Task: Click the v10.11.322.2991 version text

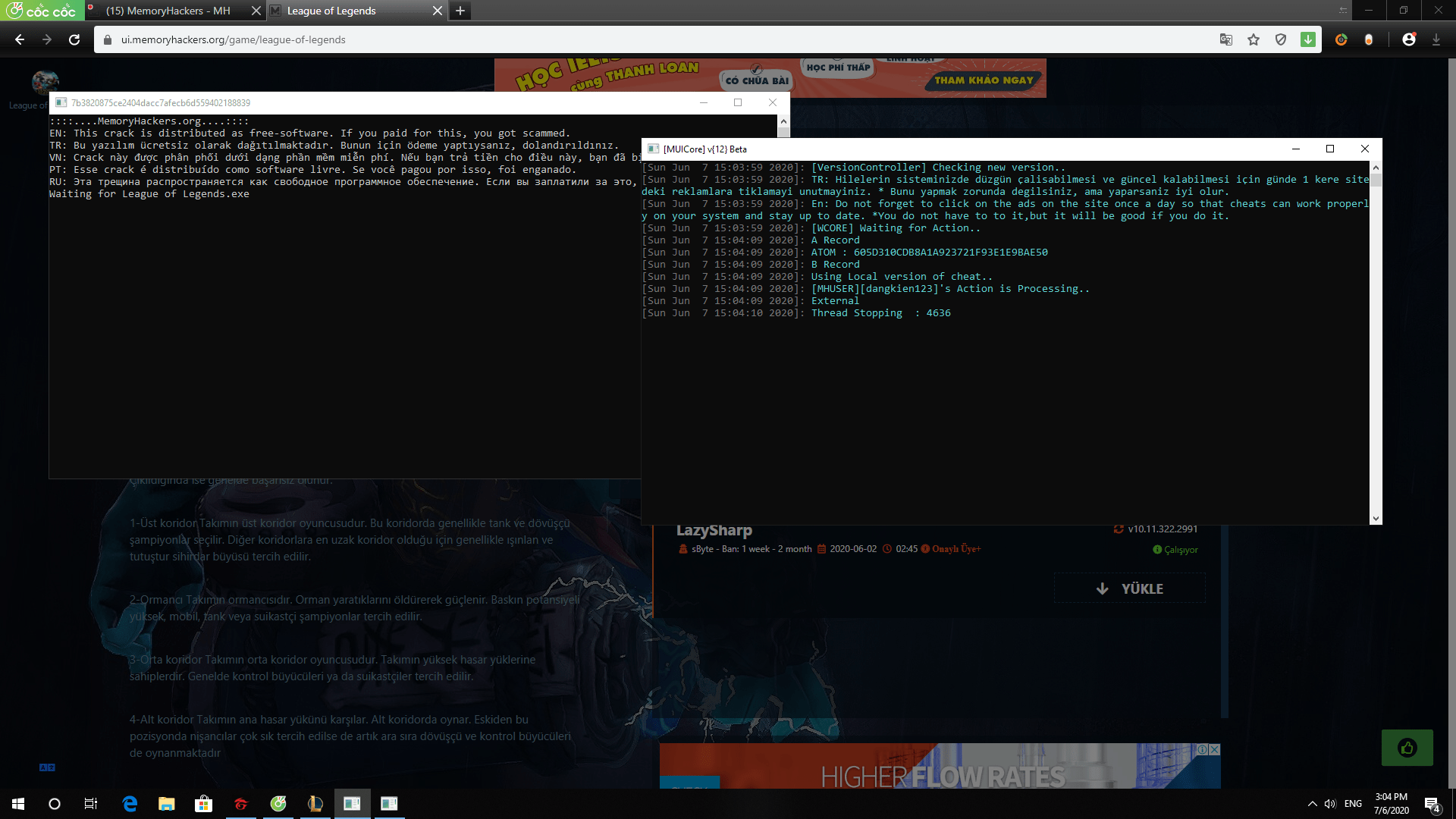Action: tap(1163, 529)
